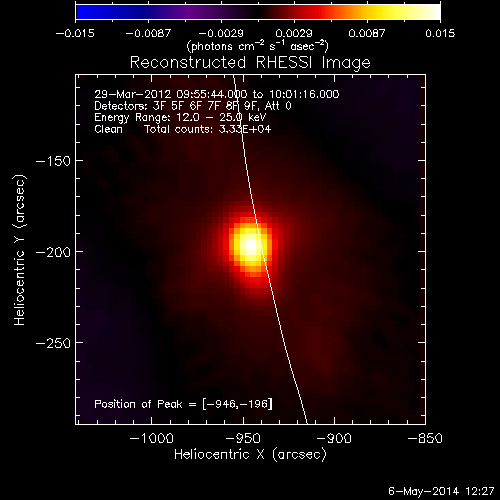Click the Position of Peak annotation
The width and height of the screenshot is (500, 500).
click(x=183, y=404)
